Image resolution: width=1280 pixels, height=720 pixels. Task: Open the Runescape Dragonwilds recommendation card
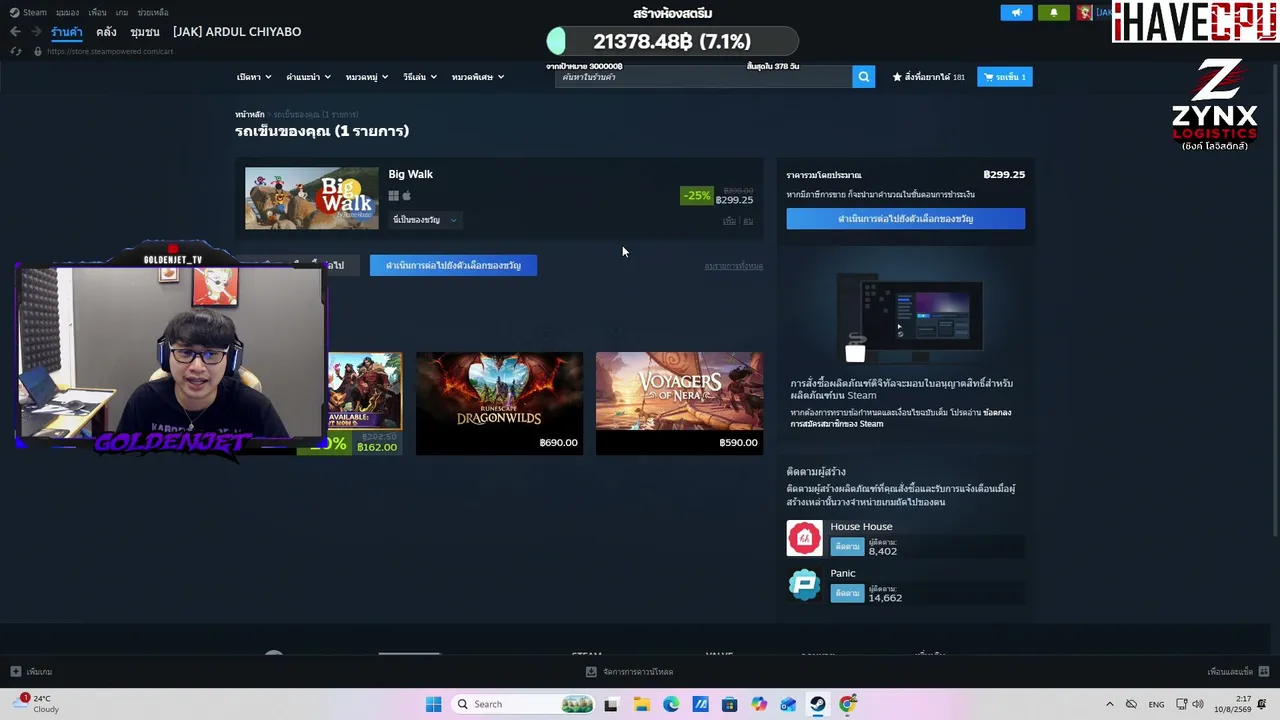pos(499,403)
